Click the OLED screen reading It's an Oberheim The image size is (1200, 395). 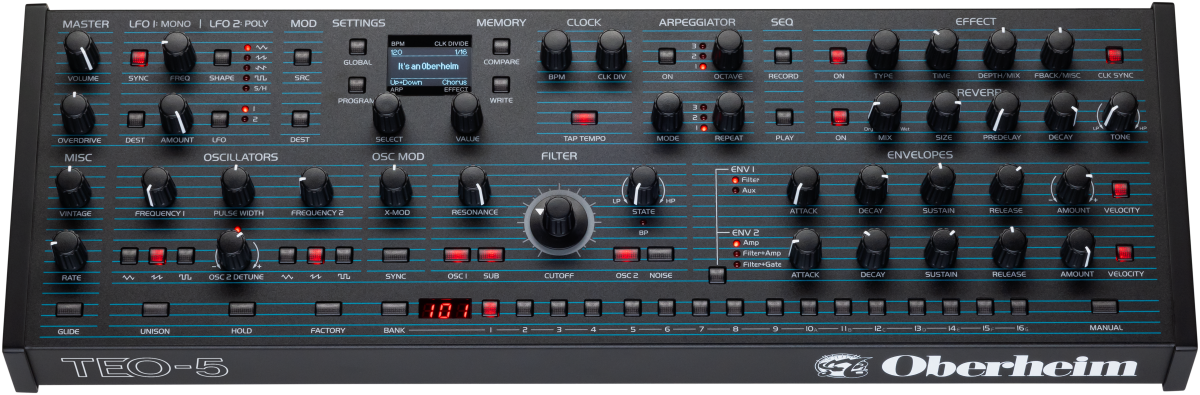[429, 66]
